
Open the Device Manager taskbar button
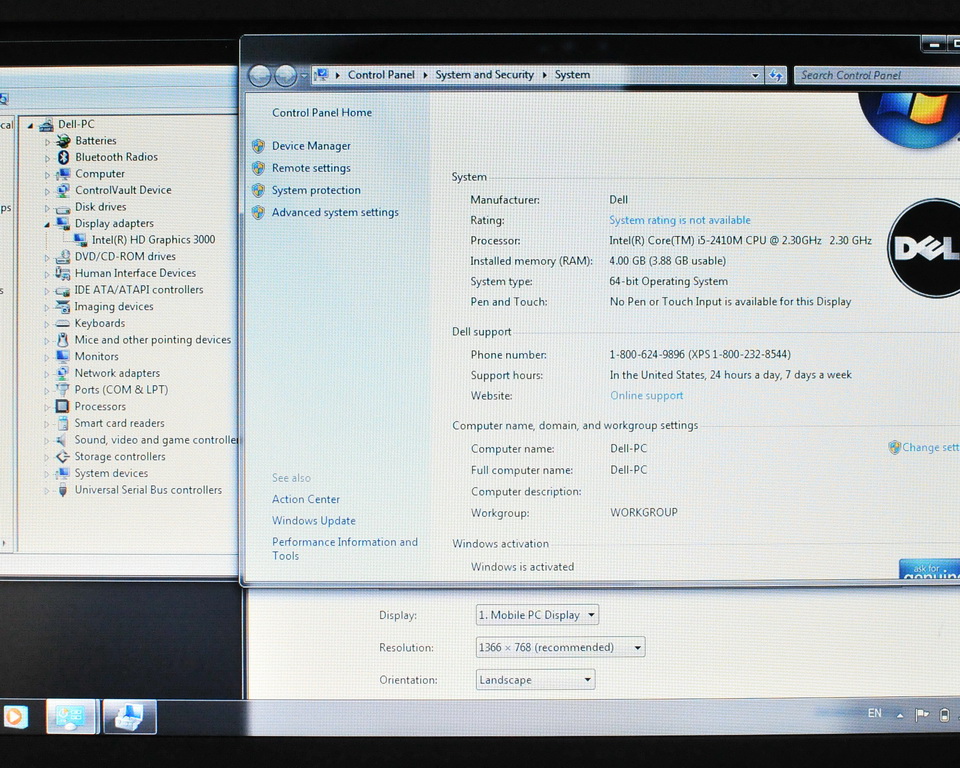coord(129,717)
